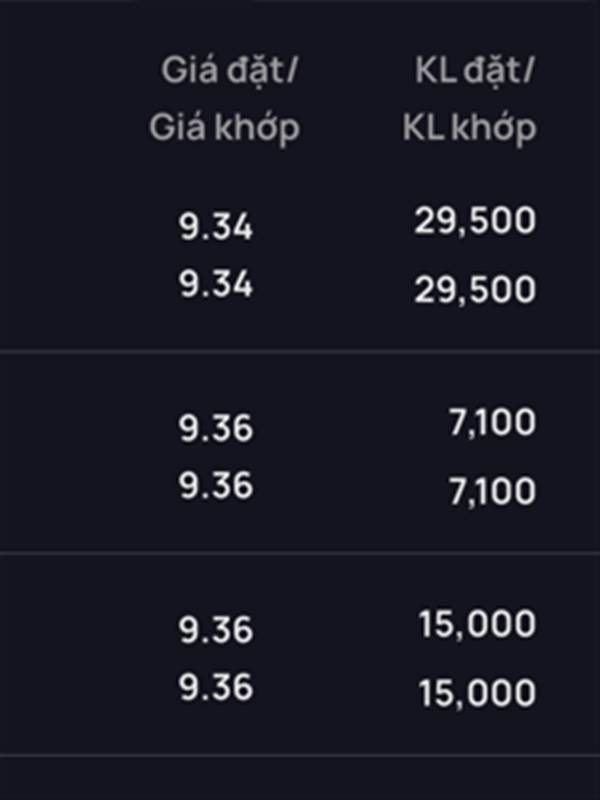Image resolution: width=600 pixels, height=800 pixels.
Task: Sort by the Giá đặt header label
Action: [x=229, y=71]
